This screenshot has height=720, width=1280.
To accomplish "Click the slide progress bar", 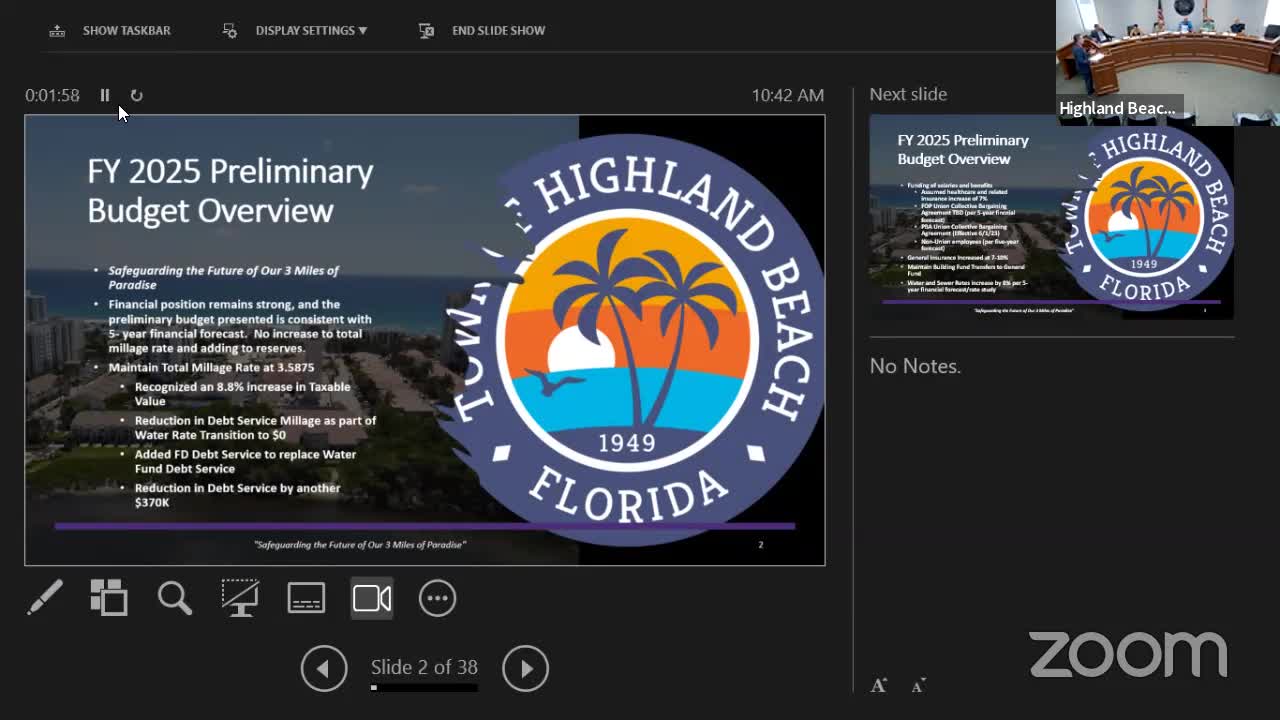I will click(x=424, y=688).
